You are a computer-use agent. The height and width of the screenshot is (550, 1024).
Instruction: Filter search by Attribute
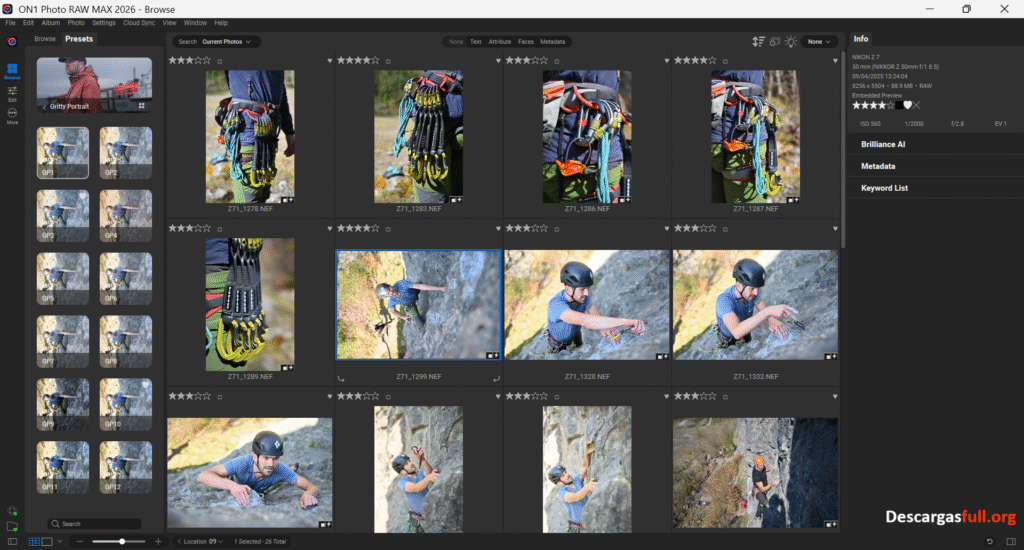500,42
